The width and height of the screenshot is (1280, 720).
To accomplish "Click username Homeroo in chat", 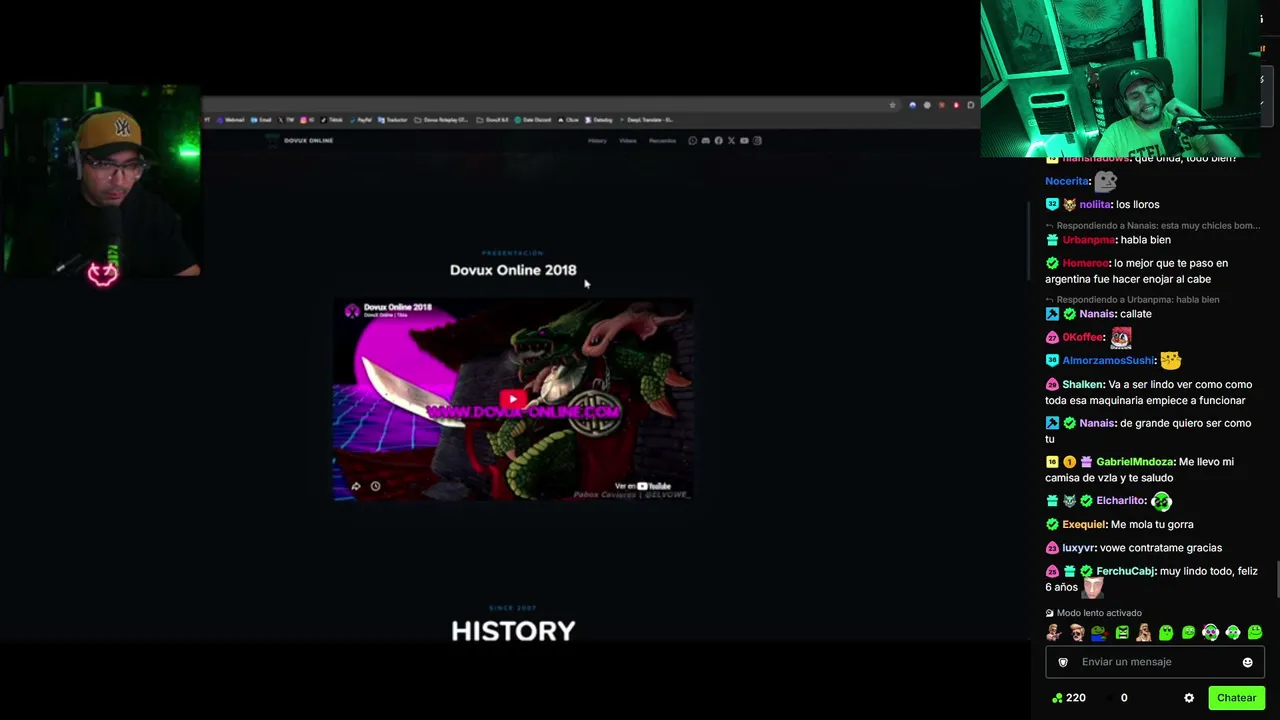I will point(1085,263).
